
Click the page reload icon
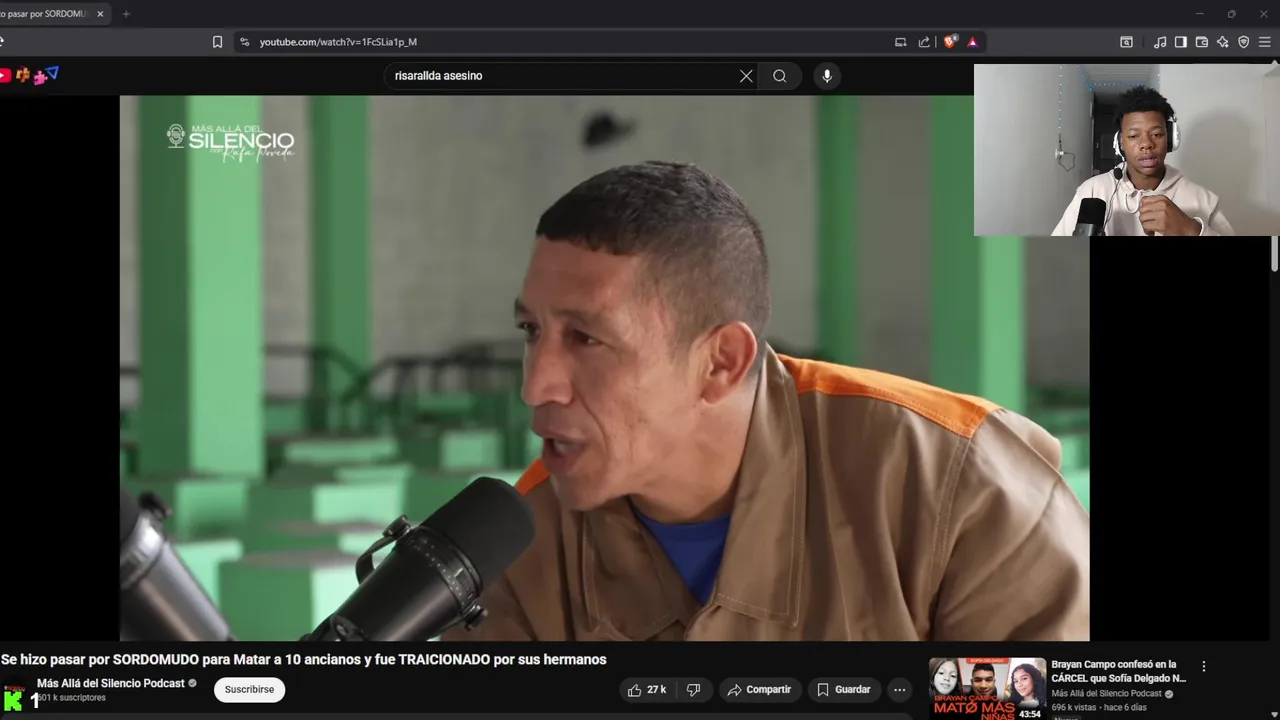point(3,42)
